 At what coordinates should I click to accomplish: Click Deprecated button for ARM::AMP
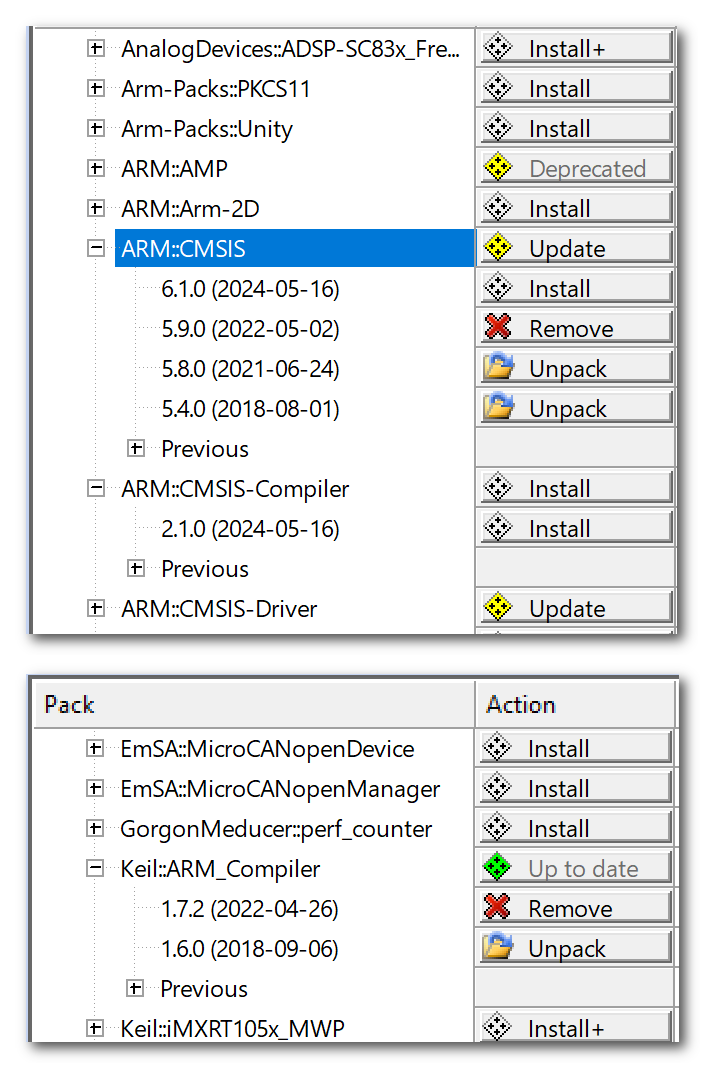pyautogui.click(x=576, y=168)
